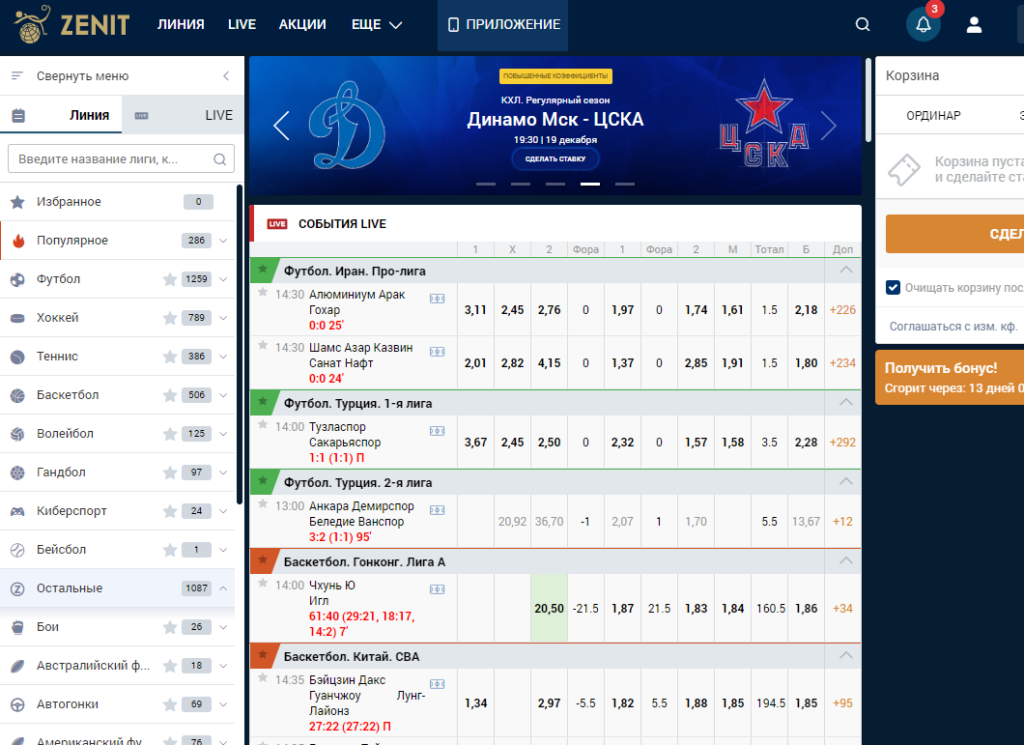Click the Баскетбол icon in sidebar
This screenshot has height=745, width=1024.
click(18, 395)
